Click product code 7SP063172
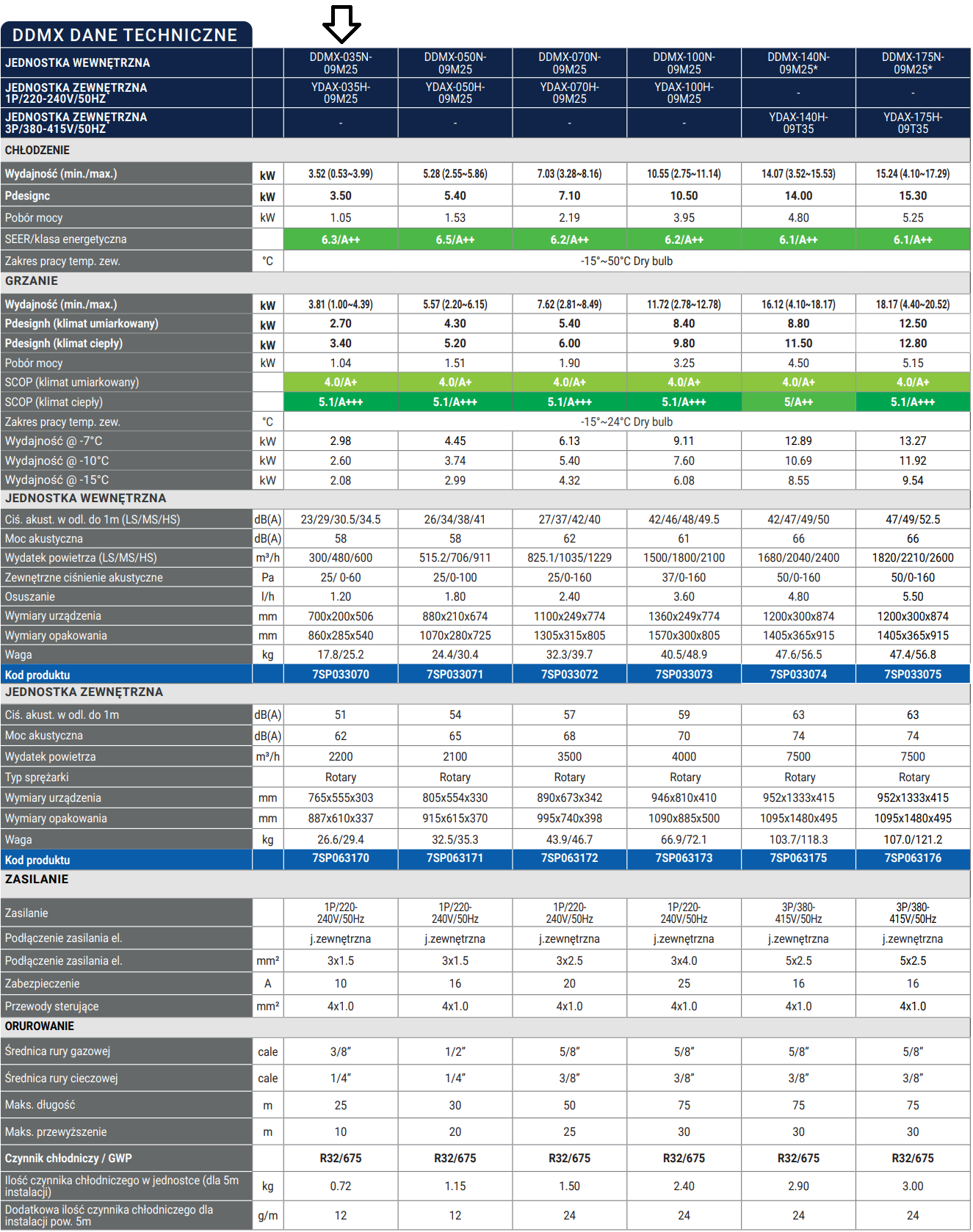The width and height of the screenshot is (973, 1232). pos(570,858)
